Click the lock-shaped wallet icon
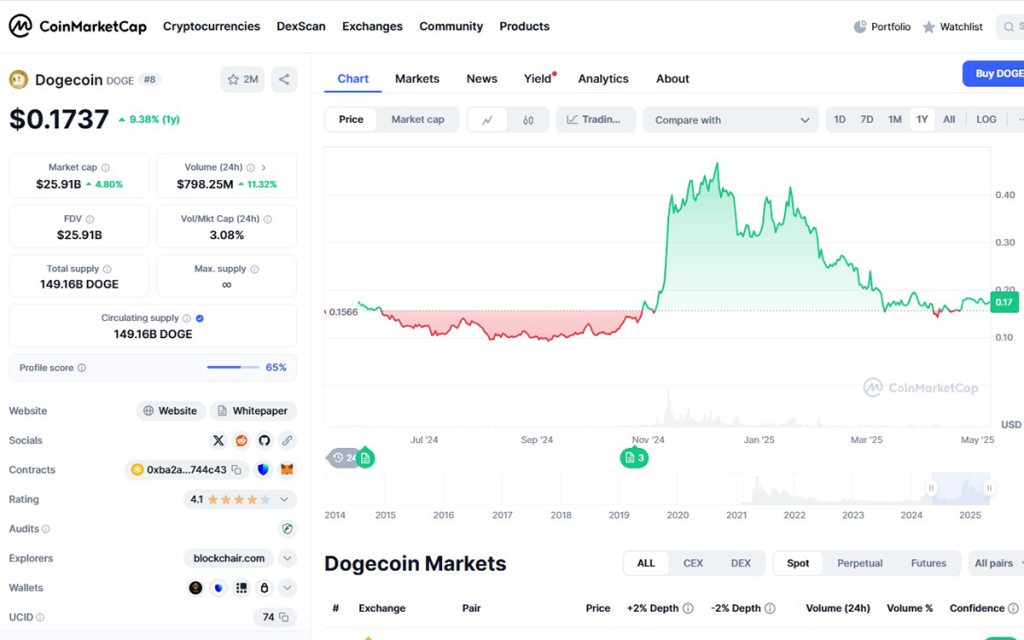This screenshot has height=640, width=1024. coord(264,588)
